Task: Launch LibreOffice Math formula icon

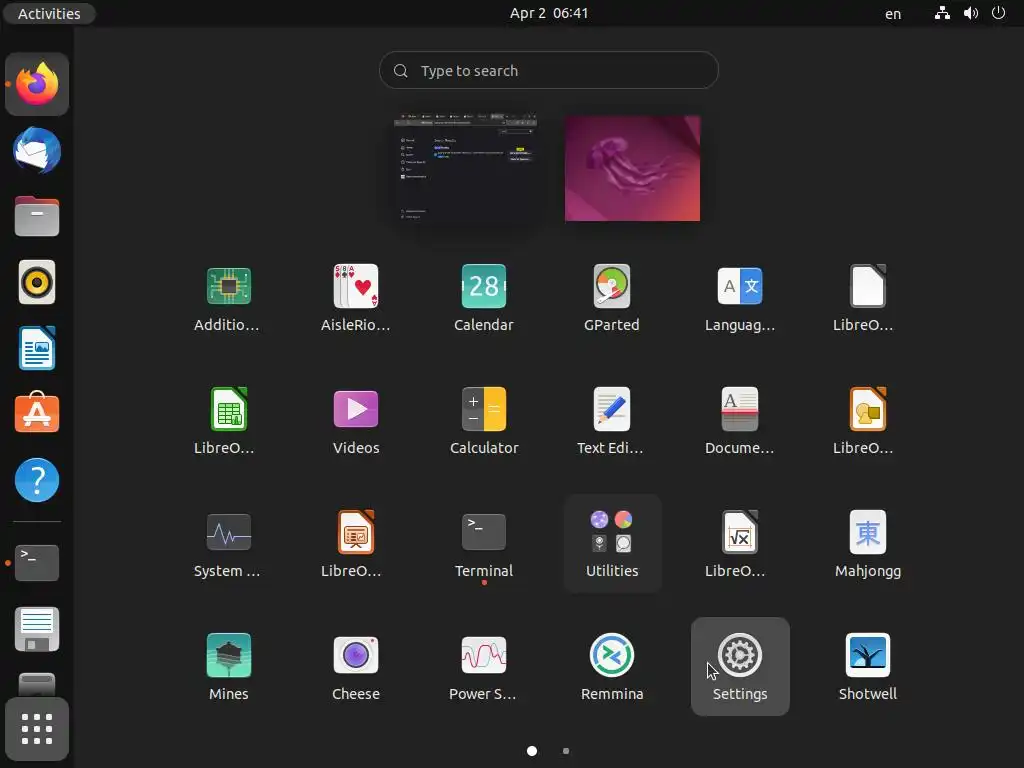Action: pyautogui.click(x=740, y=532)
